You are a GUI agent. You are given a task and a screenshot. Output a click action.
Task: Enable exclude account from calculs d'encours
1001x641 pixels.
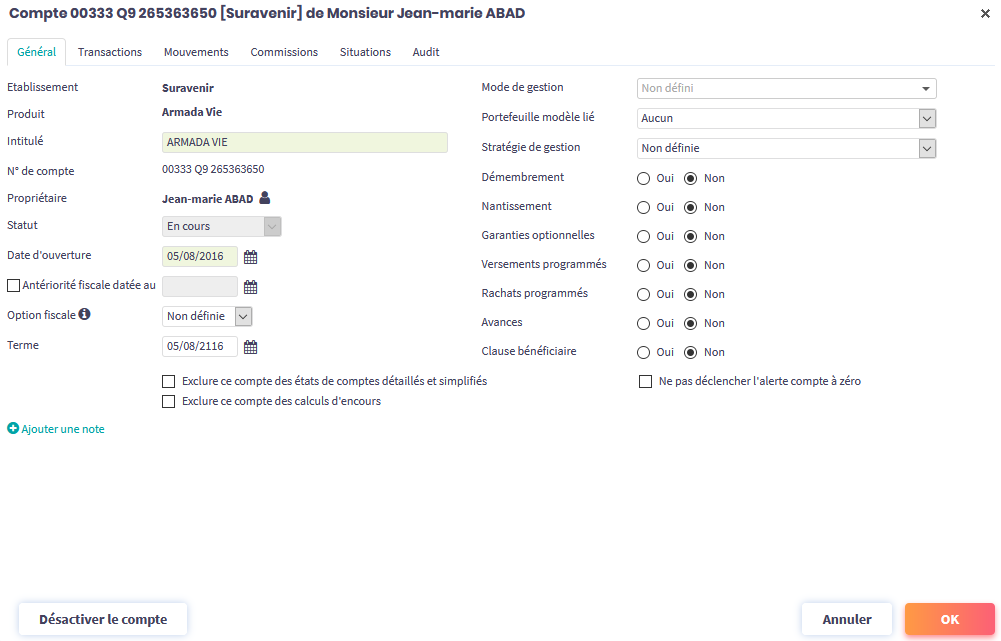point(168,401)
